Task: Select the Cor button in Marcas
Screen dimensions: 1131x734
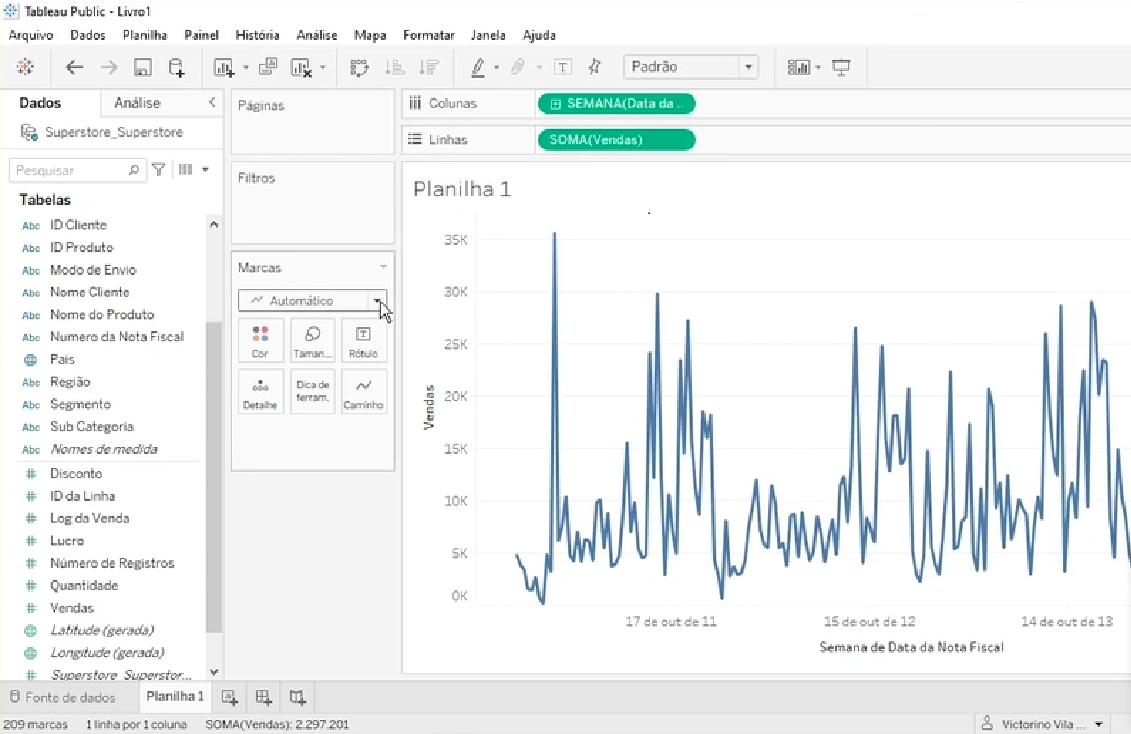Action: point(260,339)
